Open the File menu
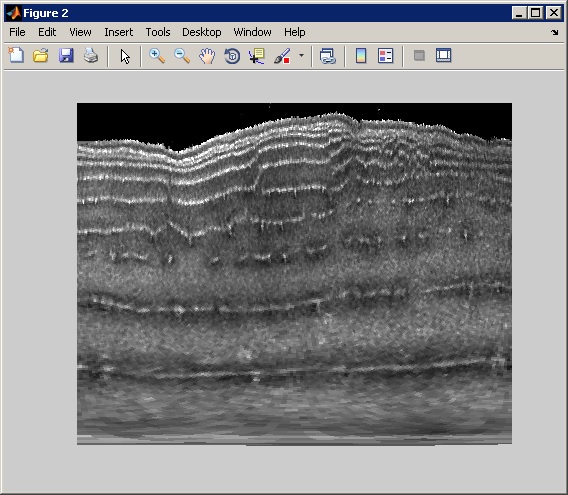This screenshot has width=568, height=495. (x=17, y=32)
